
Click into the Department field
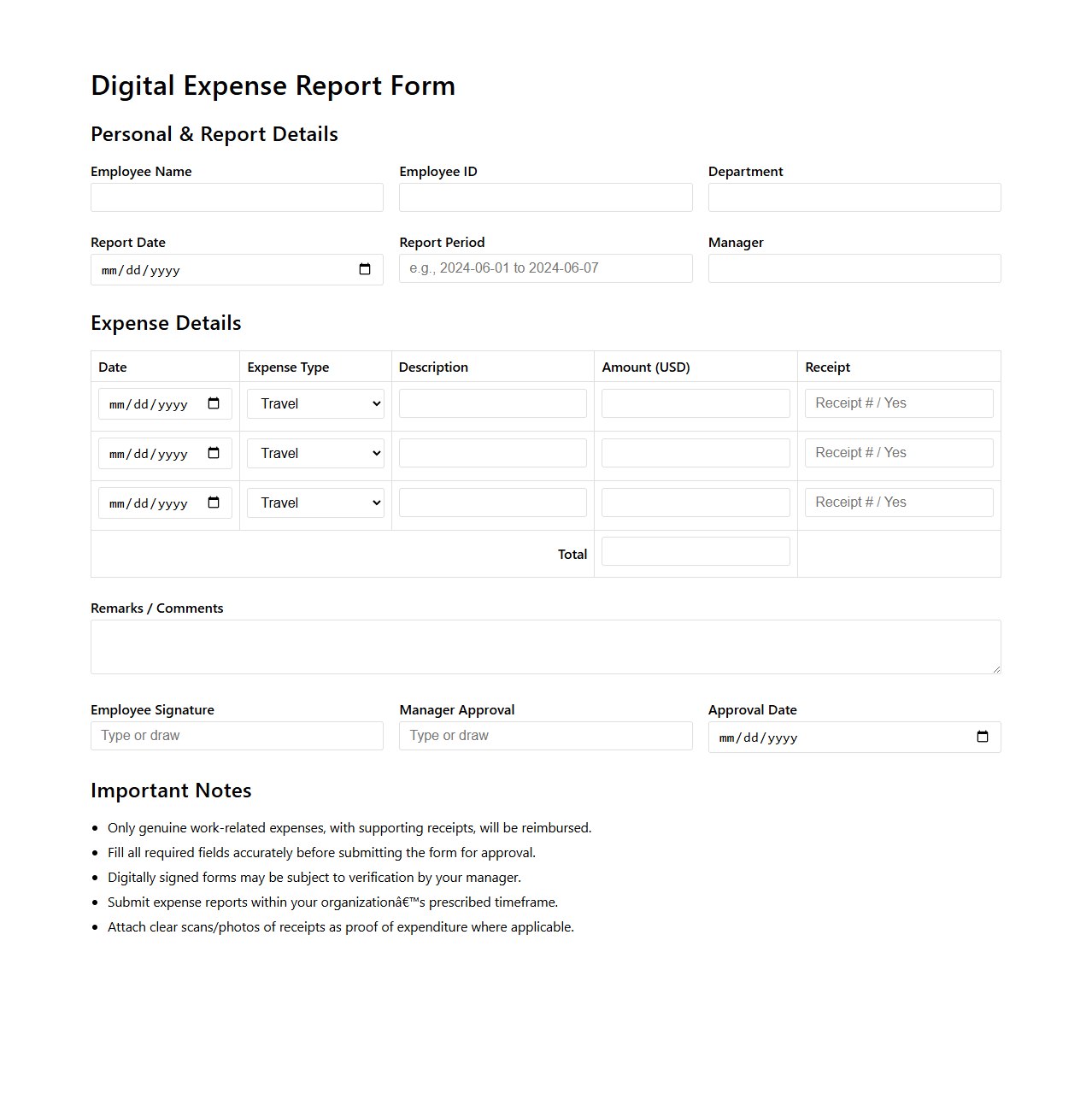click(x=854, y=197)
